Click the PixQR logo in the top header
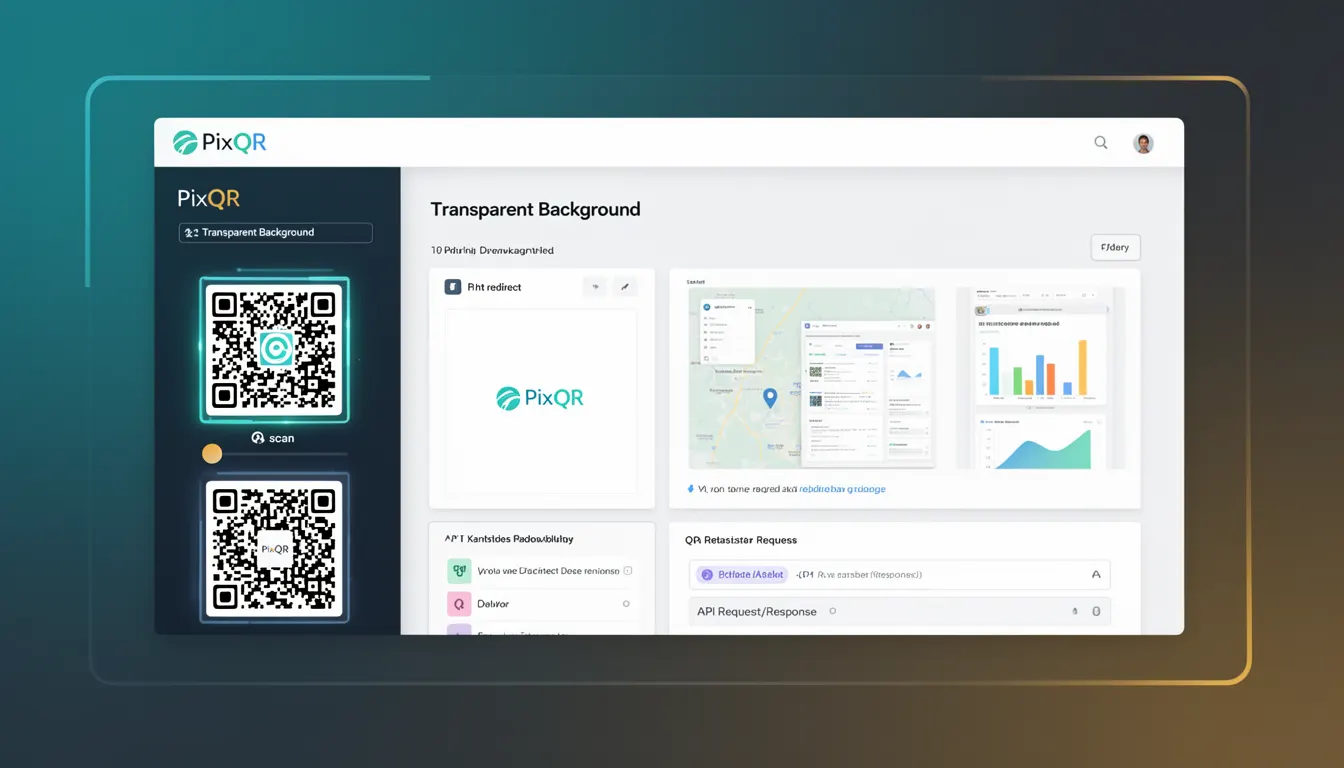 point(219,142)
